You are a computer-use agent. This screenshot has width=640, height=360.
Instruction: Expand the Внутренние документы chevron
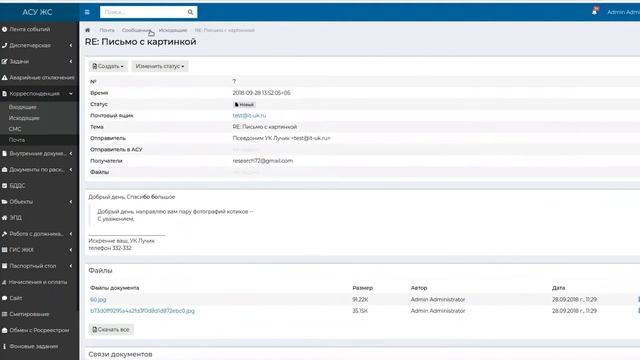point(71,153)
